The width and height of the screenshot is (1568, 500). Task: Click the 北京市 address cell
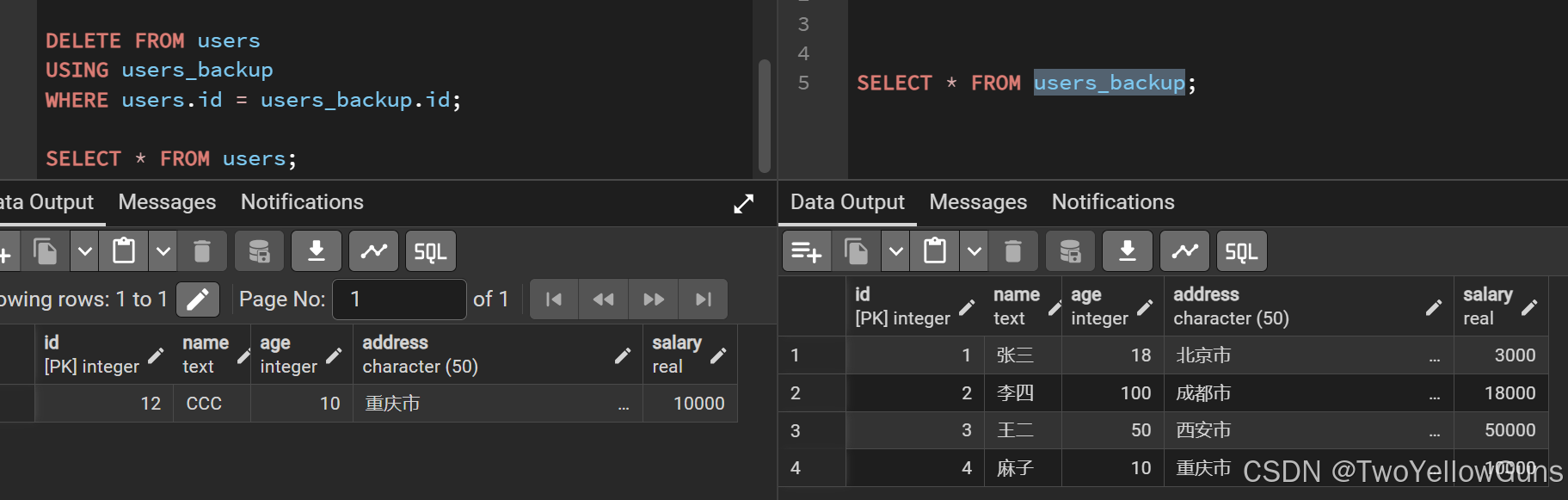[1309, 355]
